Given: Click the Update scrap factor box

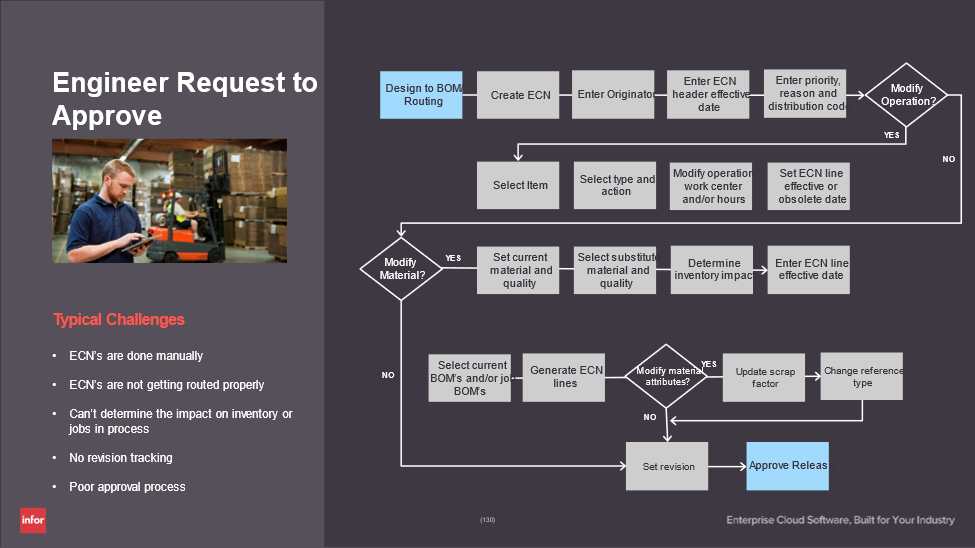Looking at the screenshot, I should coord(764,377).
